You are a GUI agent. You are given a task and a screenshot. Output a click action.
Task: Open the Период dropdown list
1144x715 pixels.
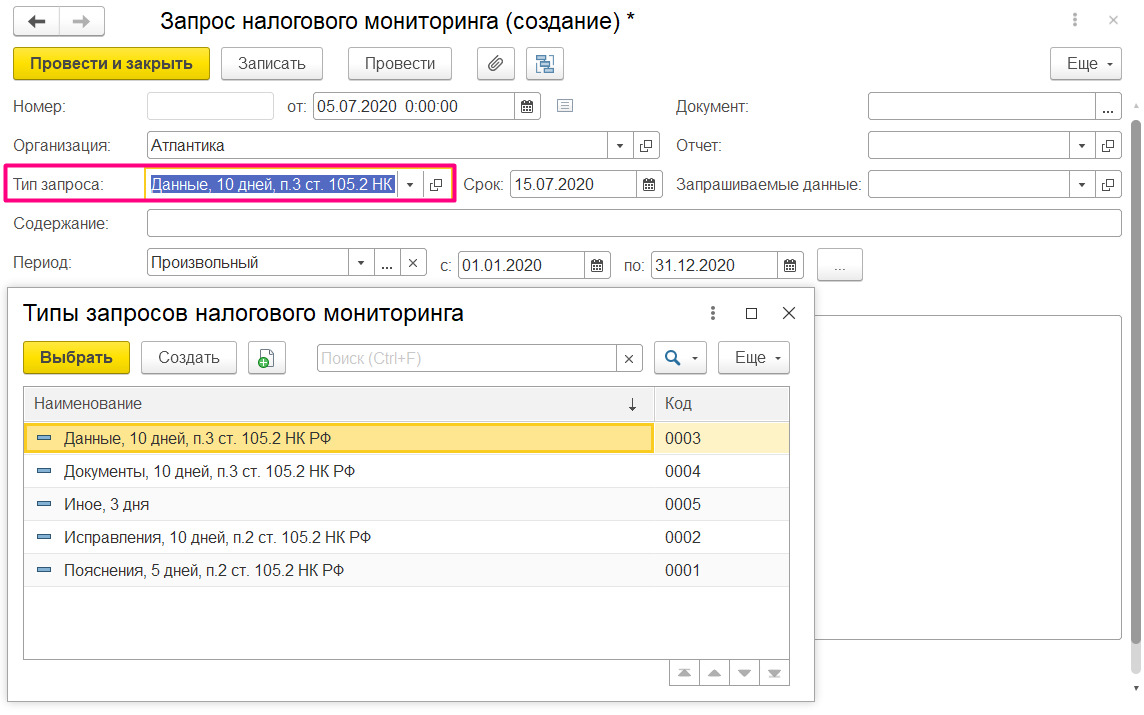pos(361,261)
